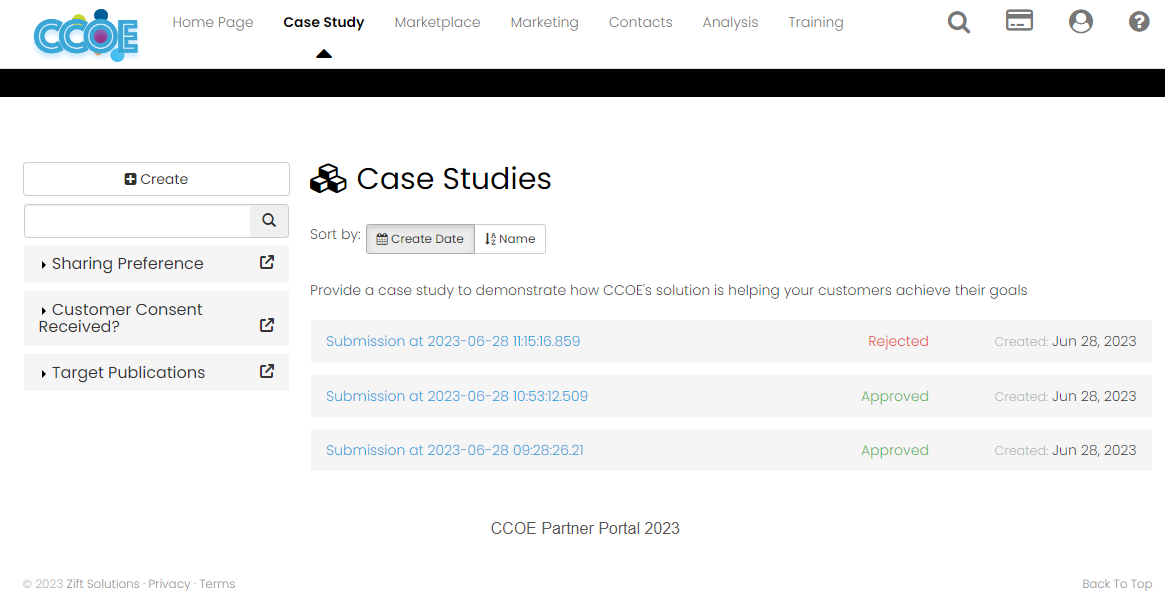Expand the Sharing Preference filter

127,264
